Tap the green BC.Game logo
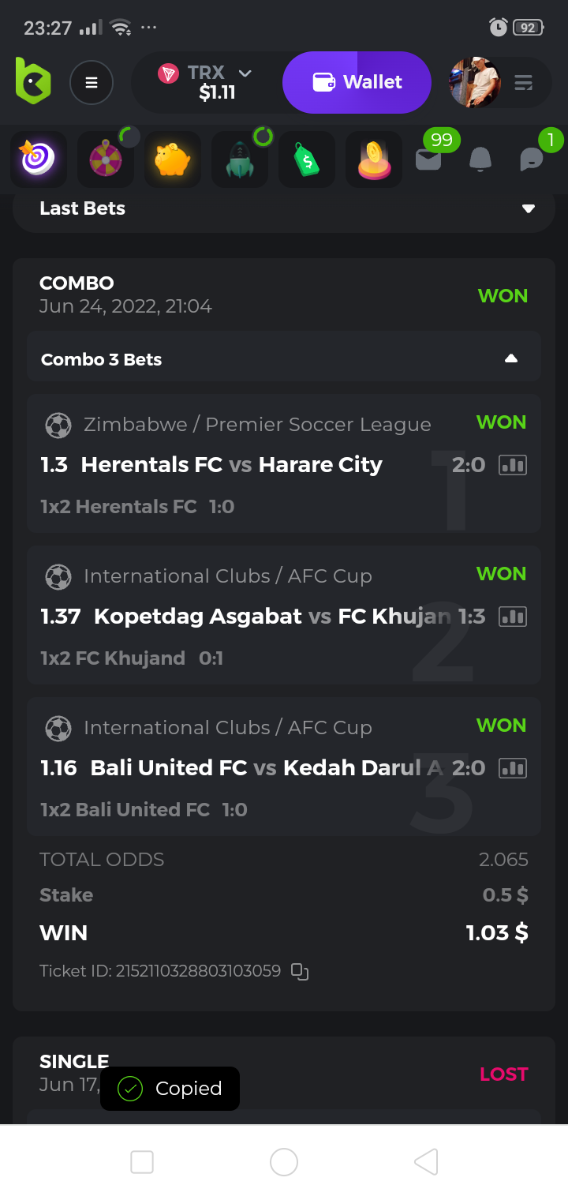Screen dimensions: 568x1200 coord(32,80)
